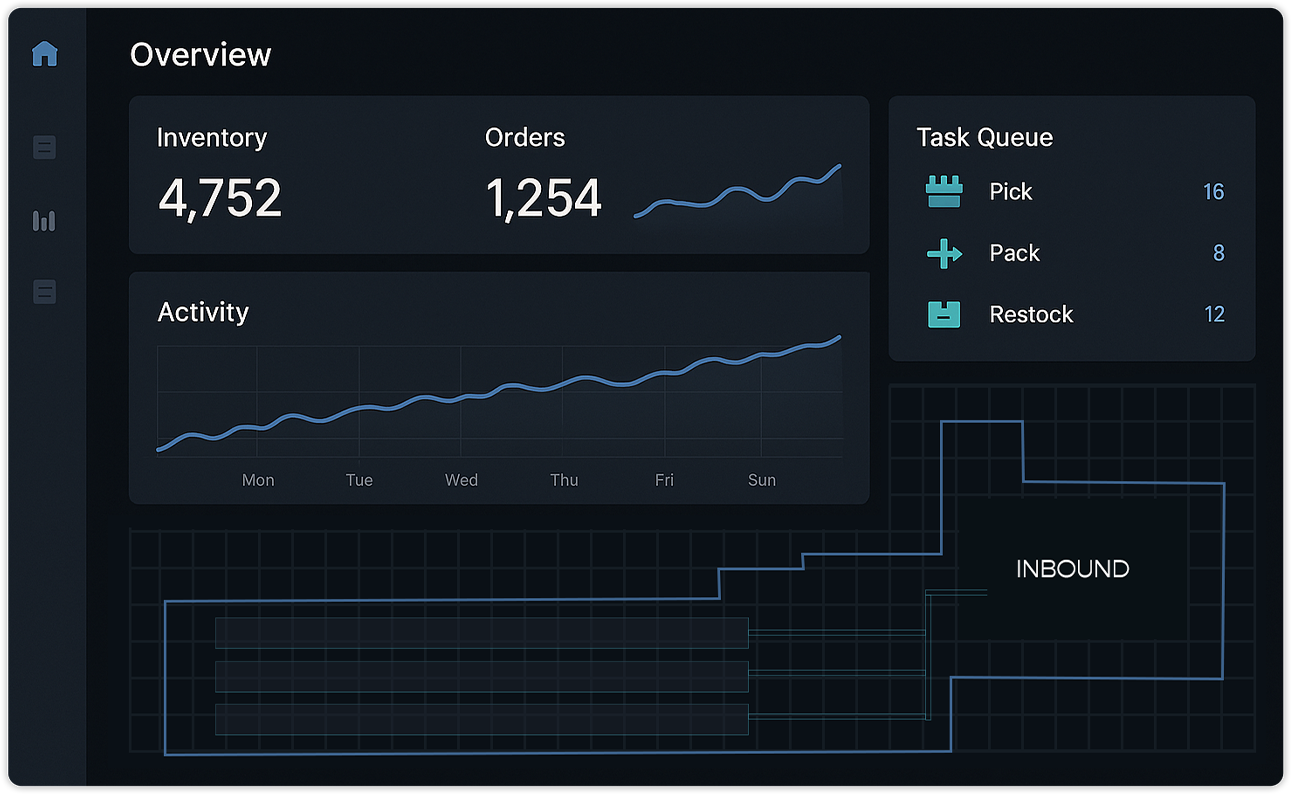
Task: Click the Overview page title
Action: tap(200, 55)
